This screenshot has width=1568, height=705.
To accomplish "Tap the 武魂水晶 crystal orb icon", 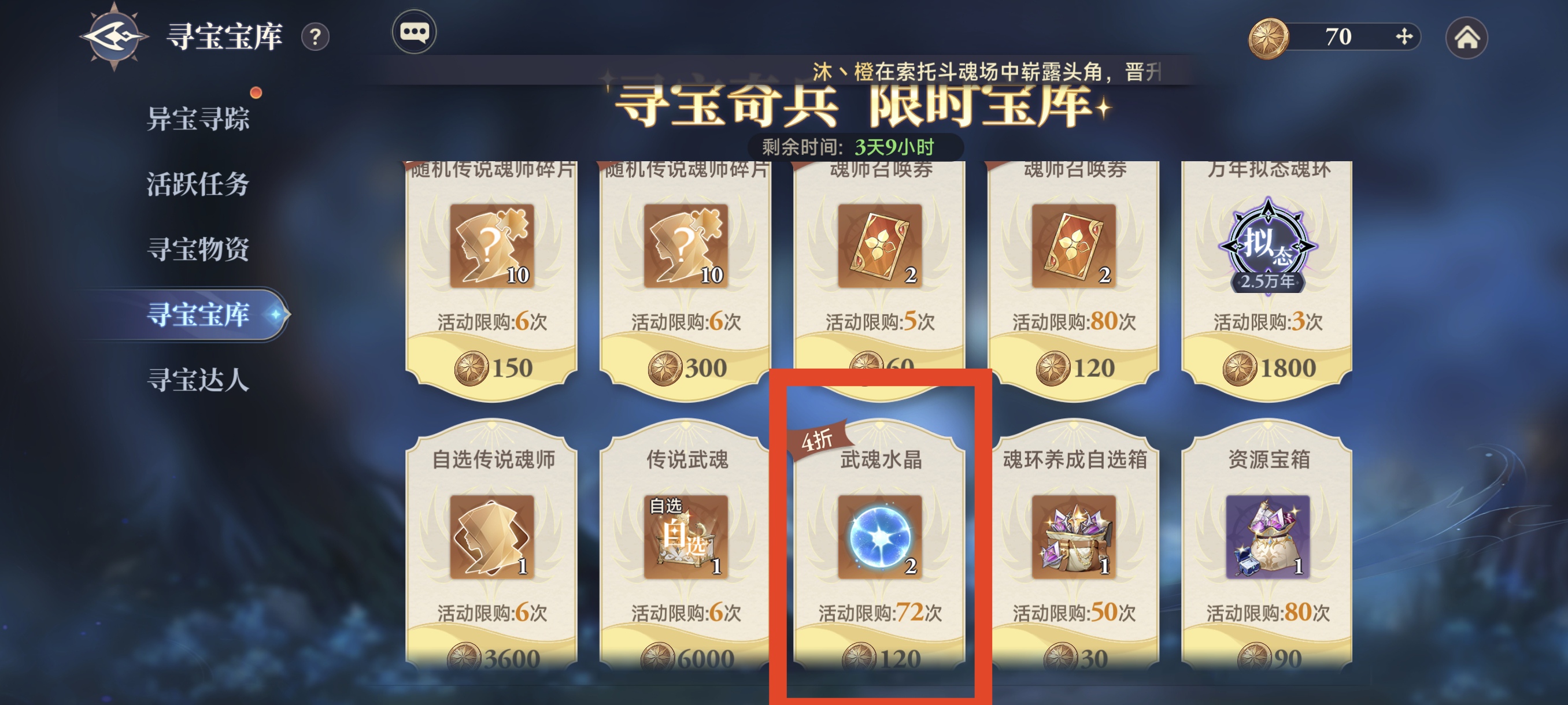I will [880, 536].
